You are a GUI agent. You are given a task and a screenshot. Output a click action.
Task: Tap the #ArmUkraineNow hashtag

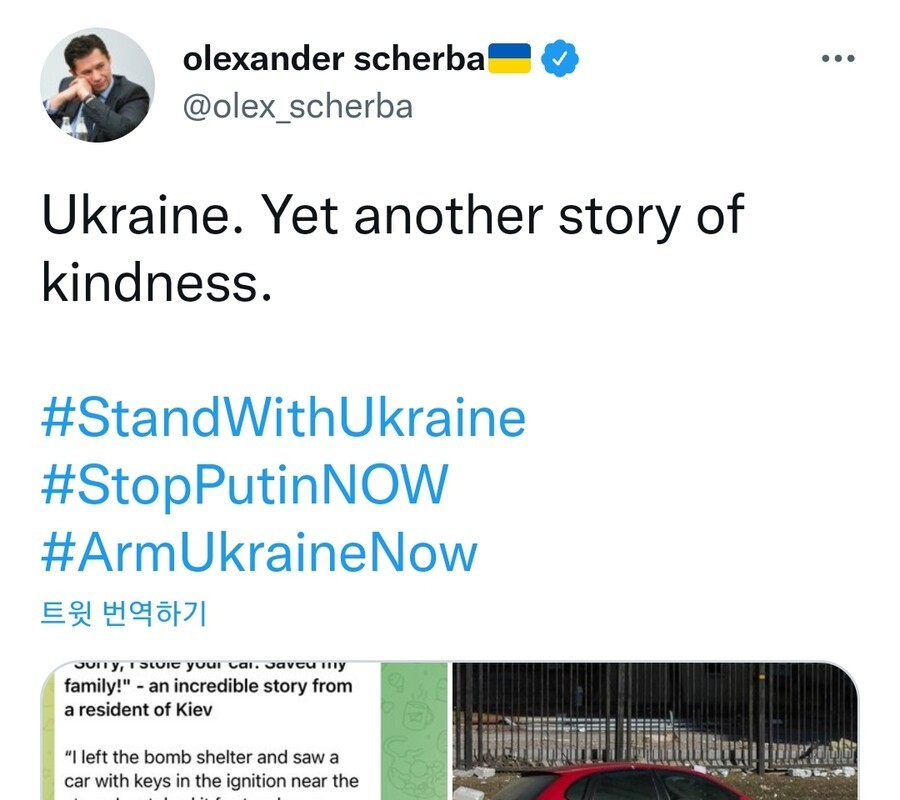tap(259, 553)
